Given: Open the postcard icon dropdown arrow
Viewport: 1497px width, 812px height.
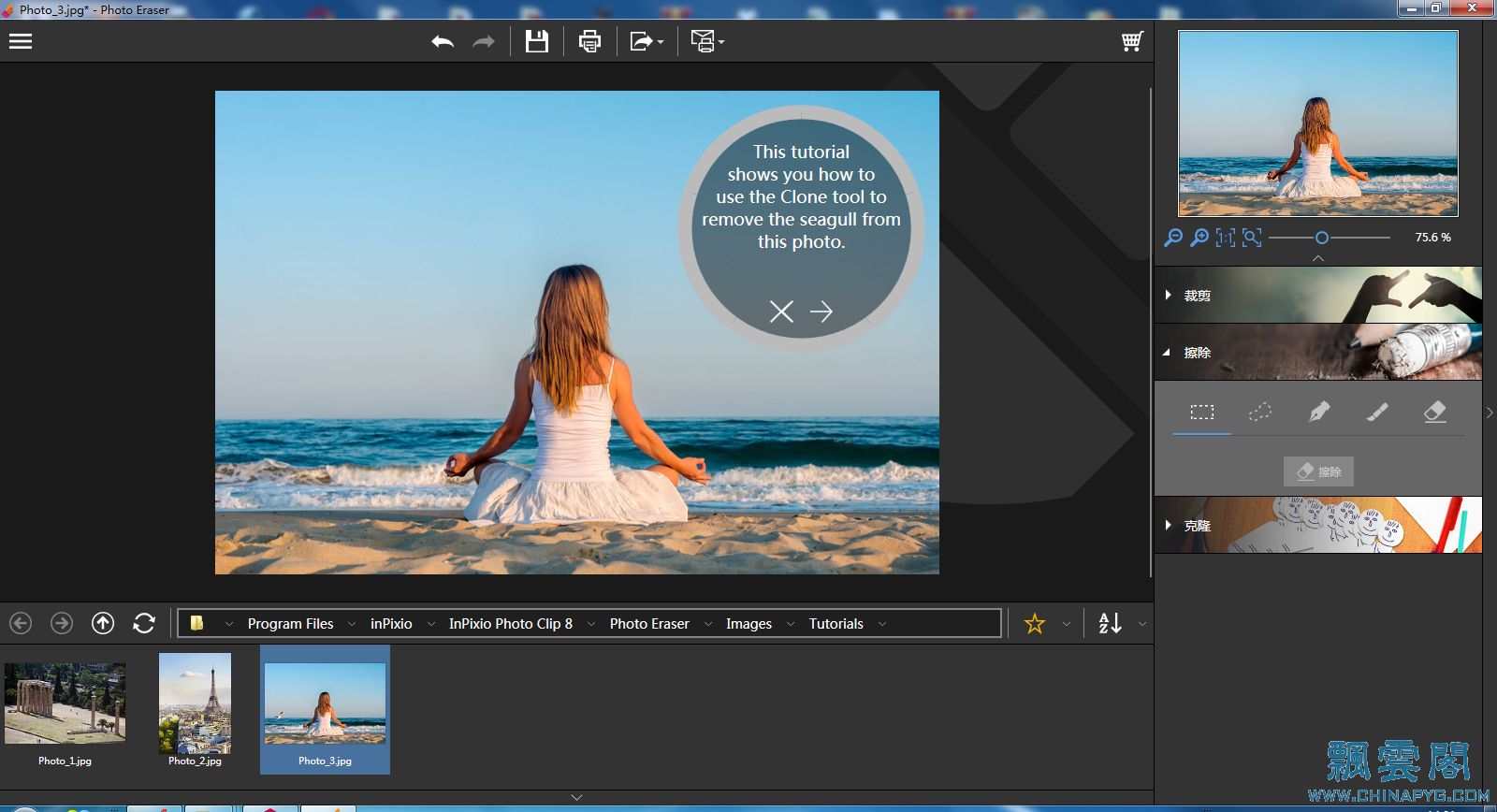Looking at the screenshot, I should point(721,42).
